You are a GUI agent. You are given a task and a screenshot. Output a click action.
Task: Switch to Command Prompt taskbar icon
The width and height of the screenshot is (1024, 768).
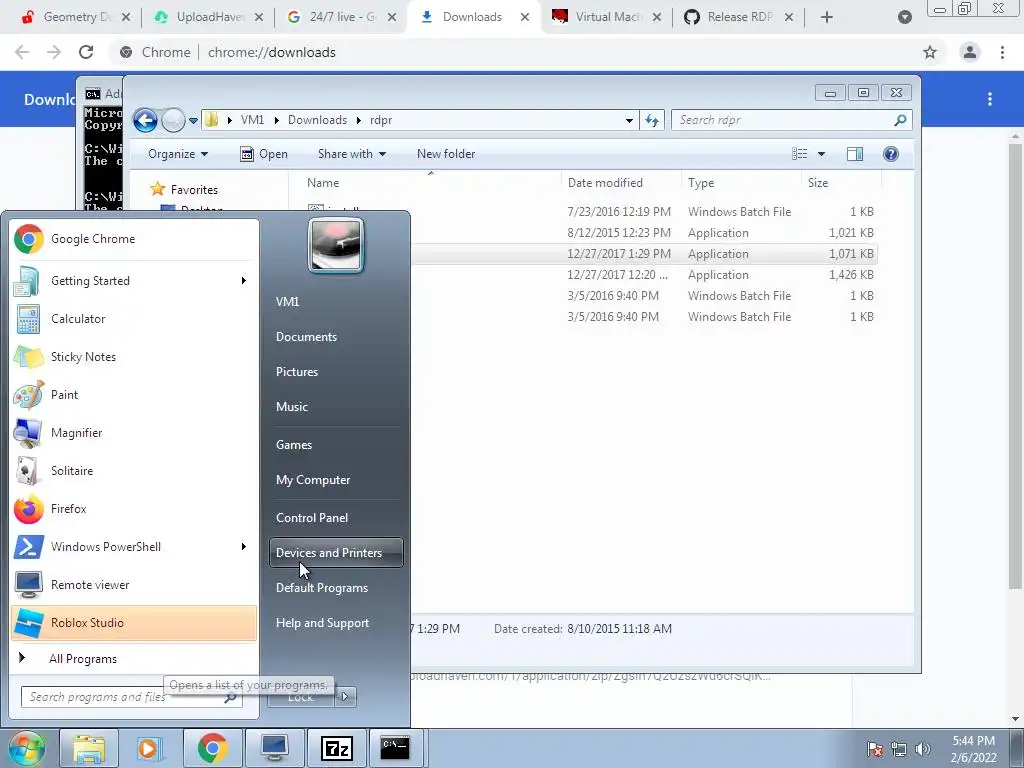pos(396,748)
